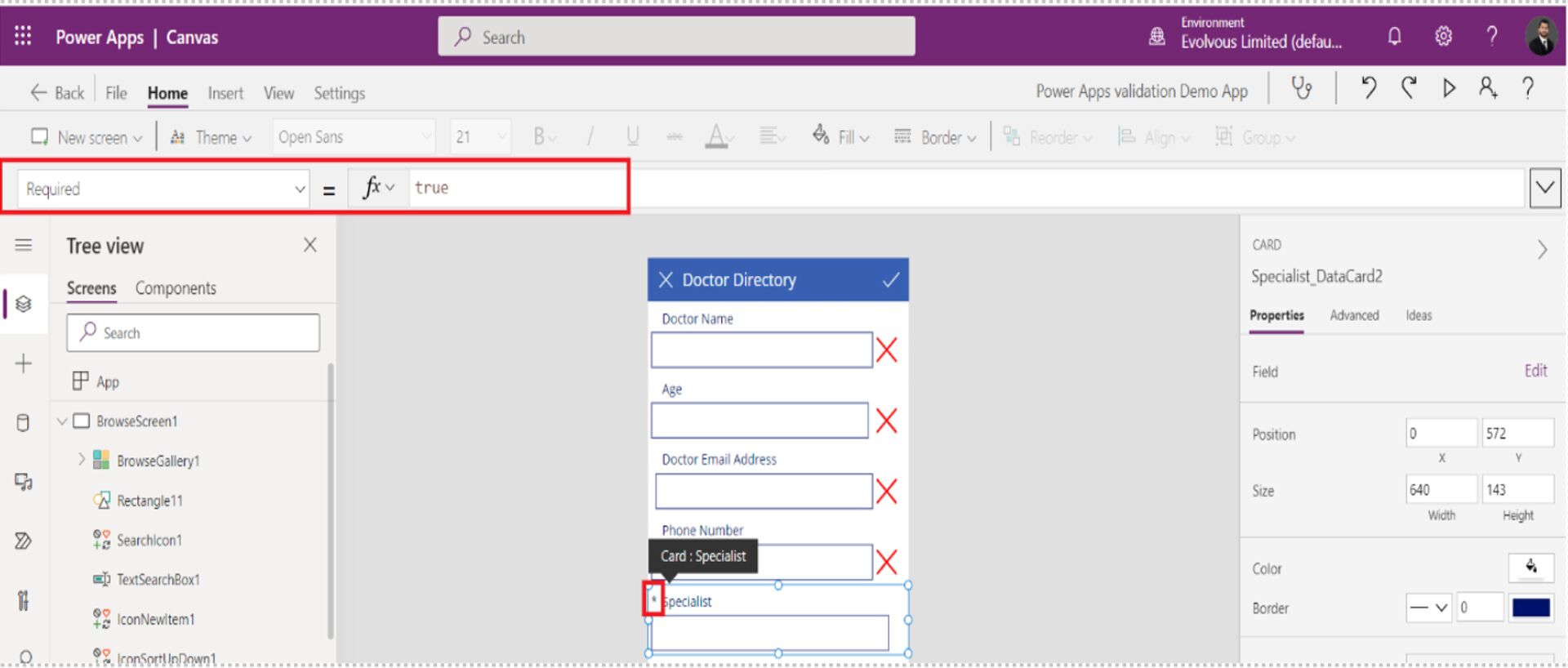
Task: Click the Undo arrow icon
Action: tap(1369, 88)
